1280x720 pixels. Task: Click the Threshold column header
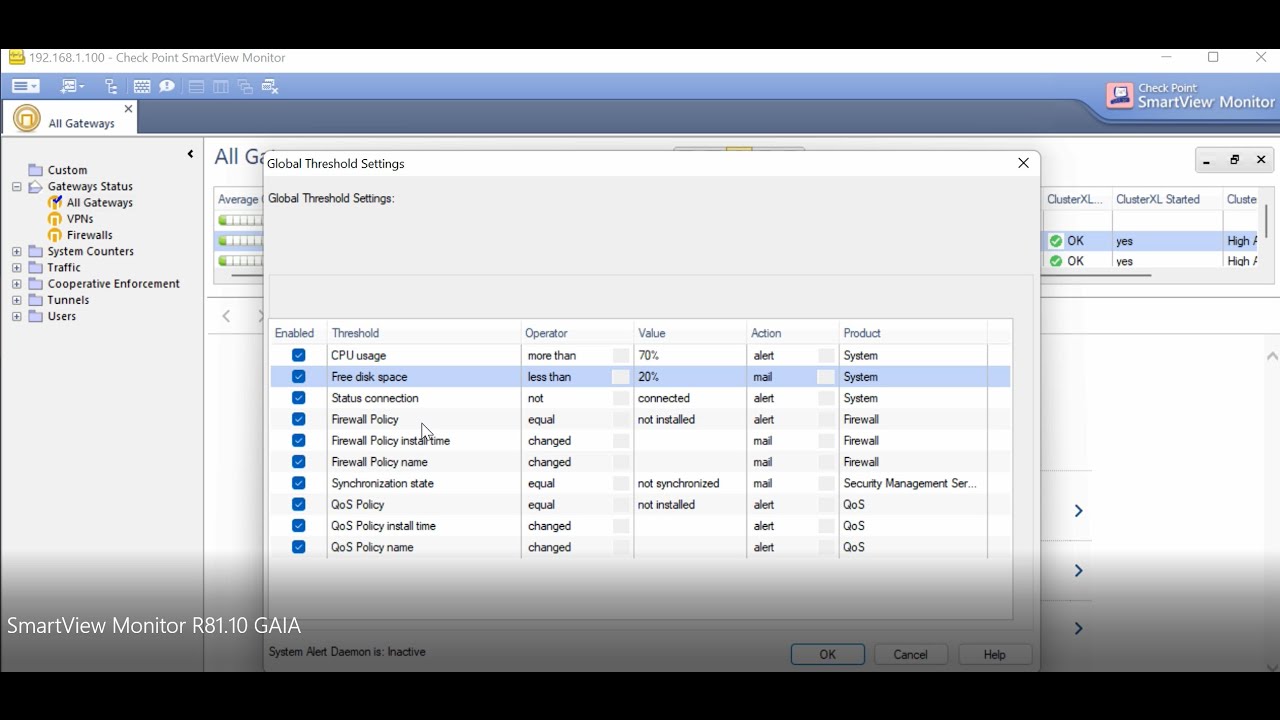[424, 333]
